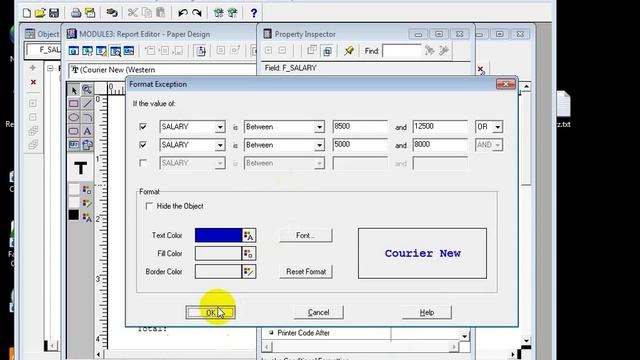This screenshot has height=360, width=640.
Task: Click the red X delete icon in Object Navigator
Action: (x=33, y=82)
